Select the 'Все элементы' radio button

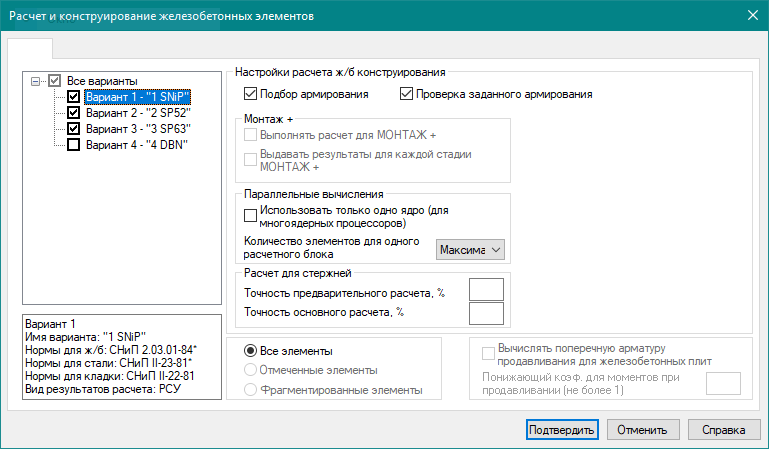point(250,351)
